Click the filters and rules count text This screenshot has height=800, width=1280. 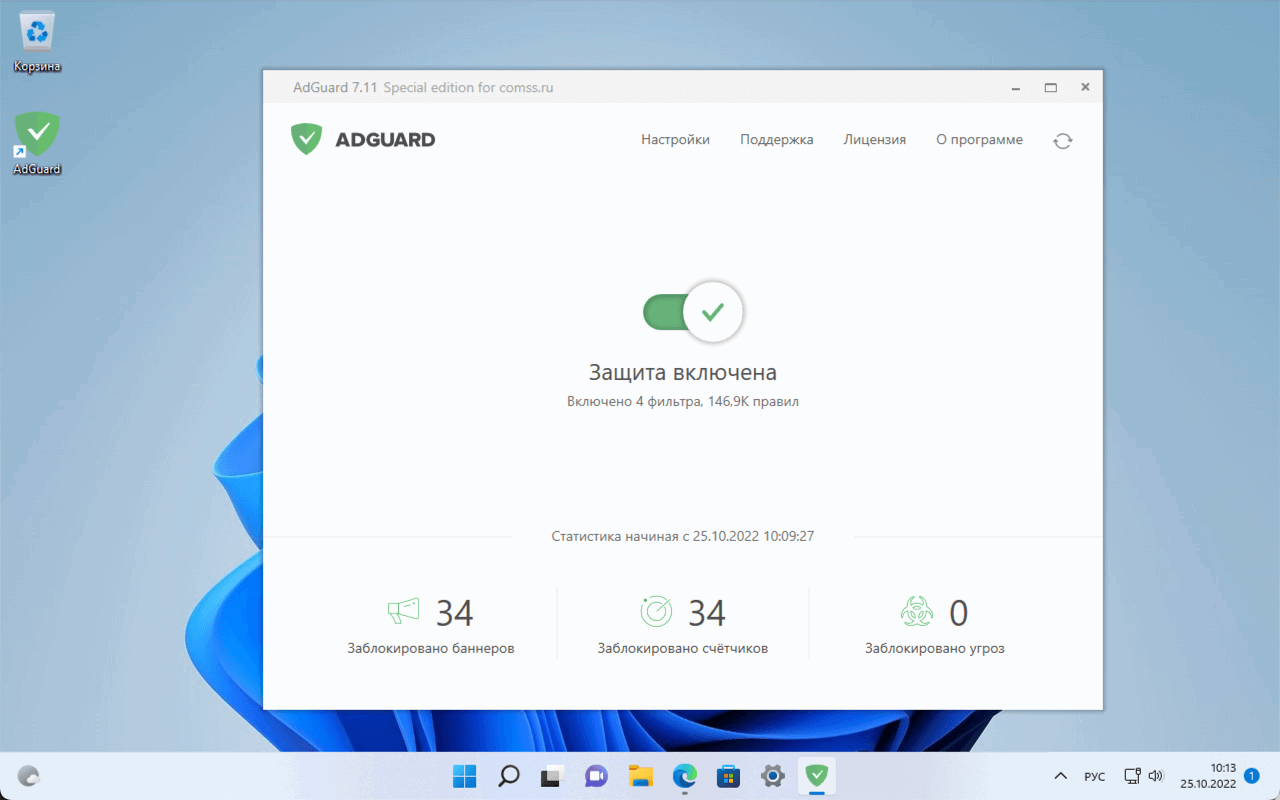(x=683, y=402)
